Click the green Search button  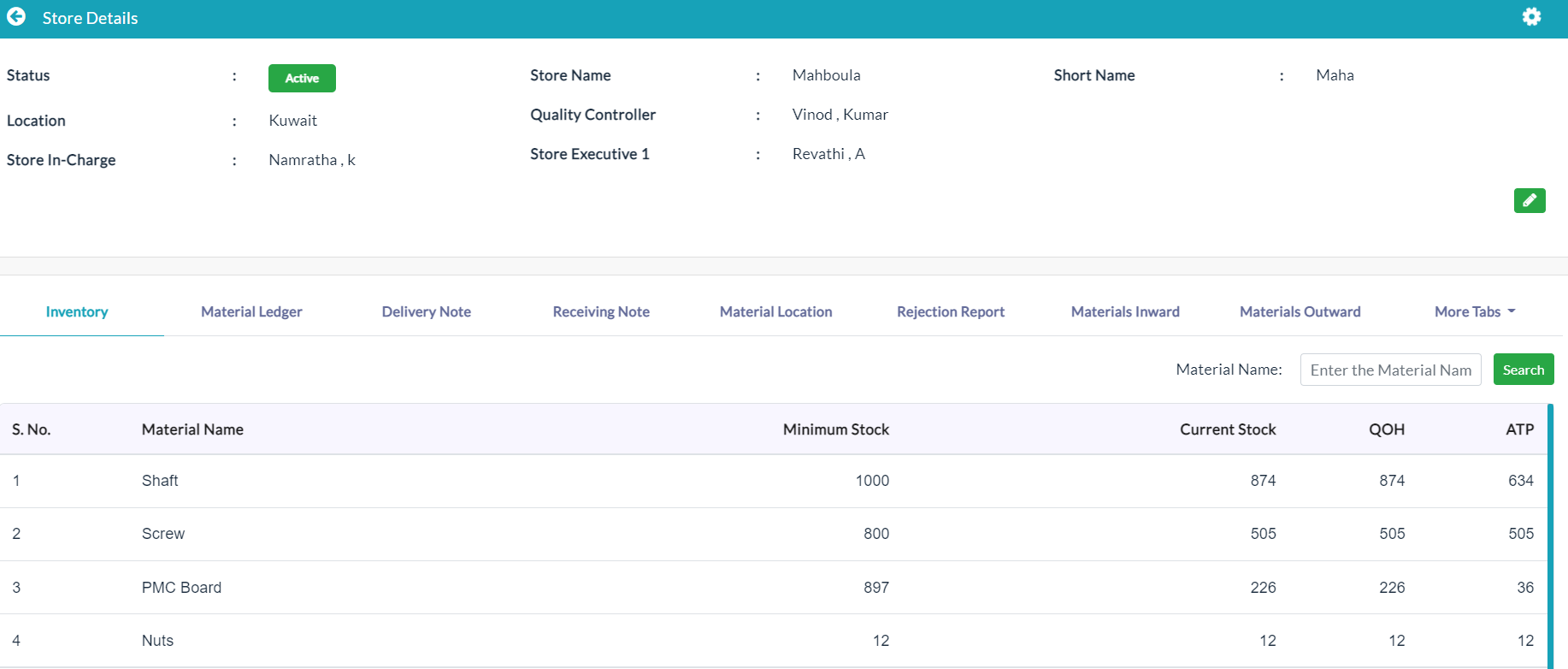pos(1524,370)
